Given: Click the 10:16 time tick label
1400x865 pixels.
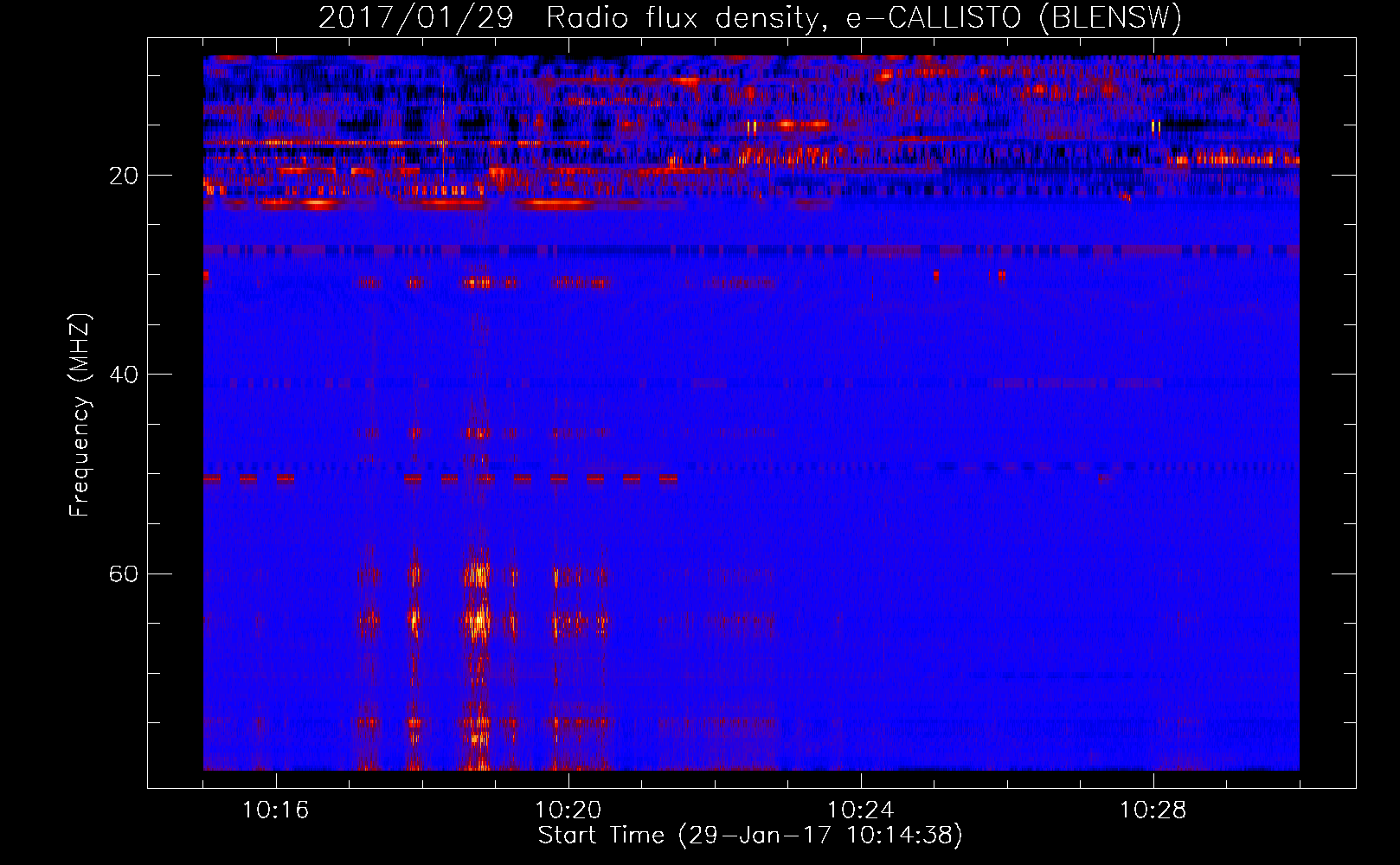Looking at the screenshot, I should (276, 811).
